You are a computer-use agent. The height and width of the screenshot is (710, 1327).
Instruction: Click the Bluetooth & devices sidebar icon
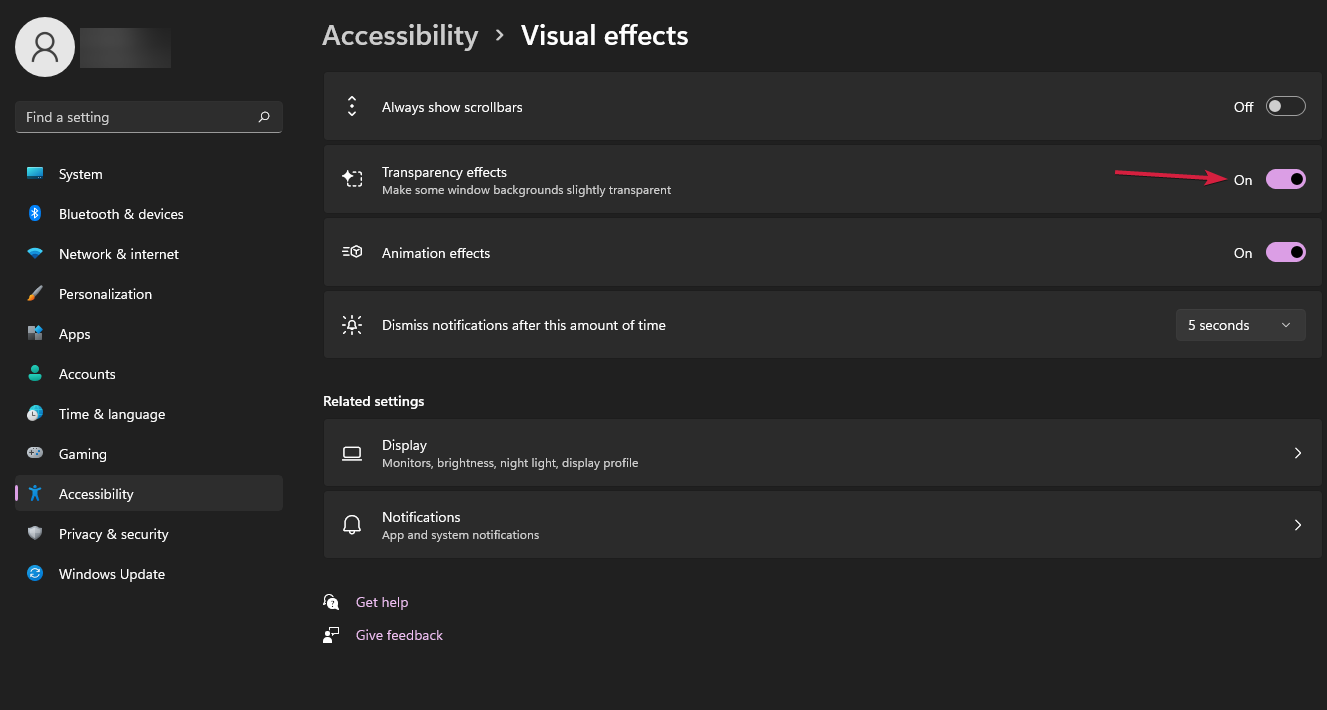(35, 214)
